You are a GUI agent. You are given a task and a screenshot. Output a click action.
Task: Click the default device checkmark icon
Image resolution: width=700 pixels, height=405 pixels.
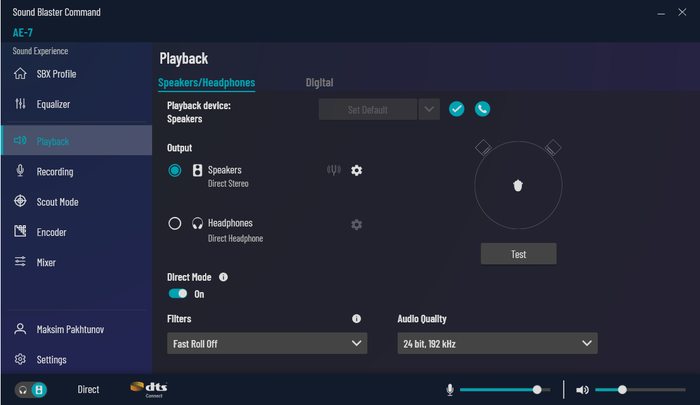tap(456, 109)
